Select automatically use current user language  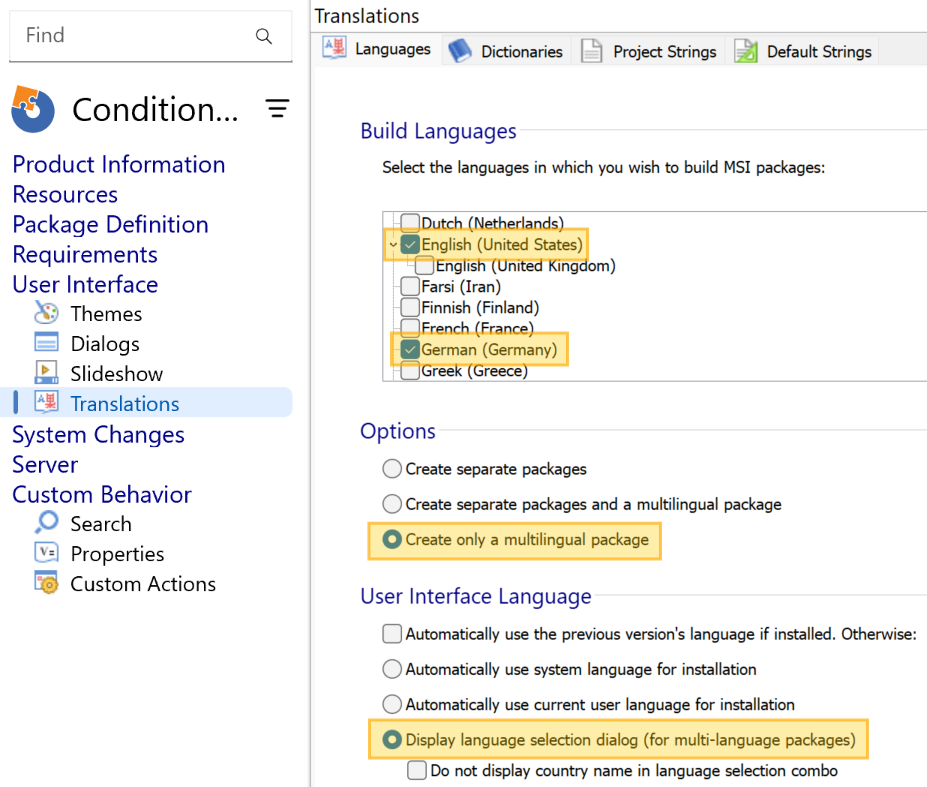[392, 704]
